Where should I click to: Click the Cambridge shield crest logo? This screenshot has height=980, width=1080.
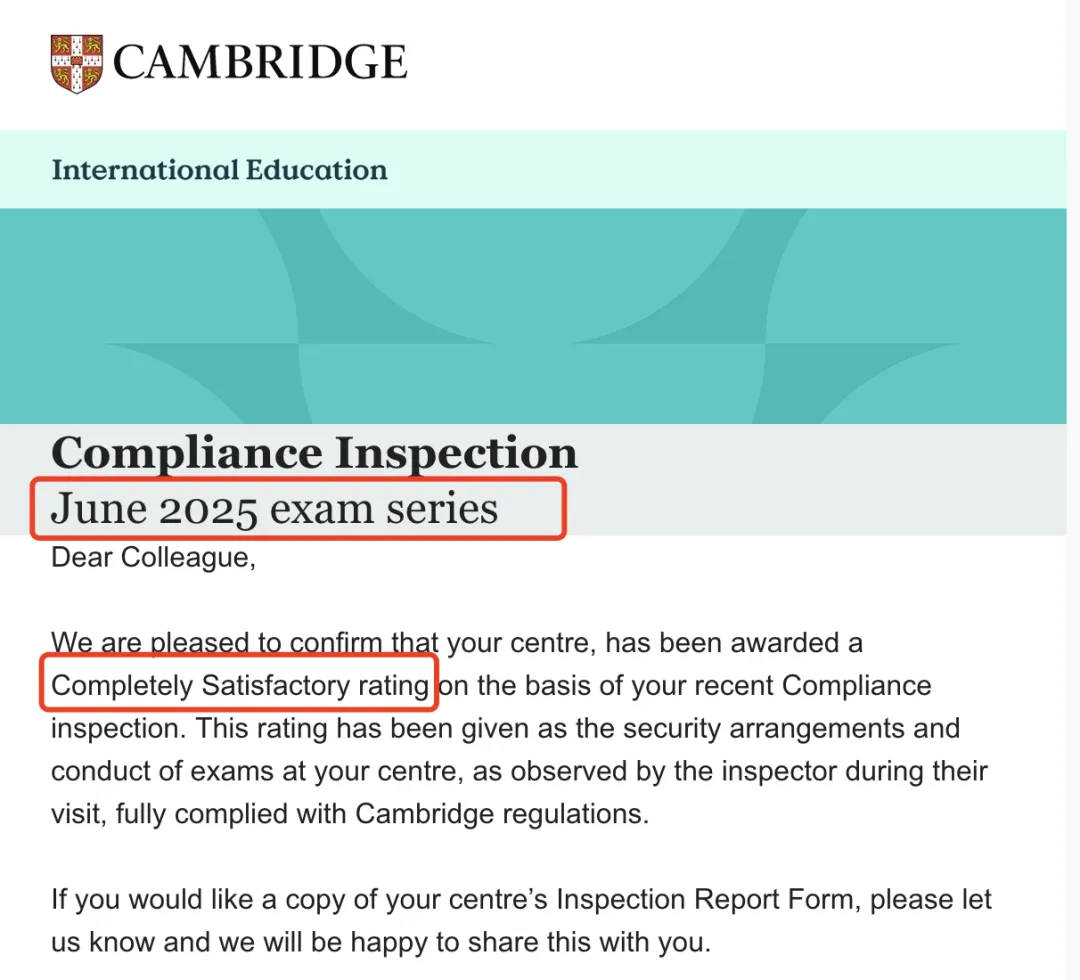point(76,63)
